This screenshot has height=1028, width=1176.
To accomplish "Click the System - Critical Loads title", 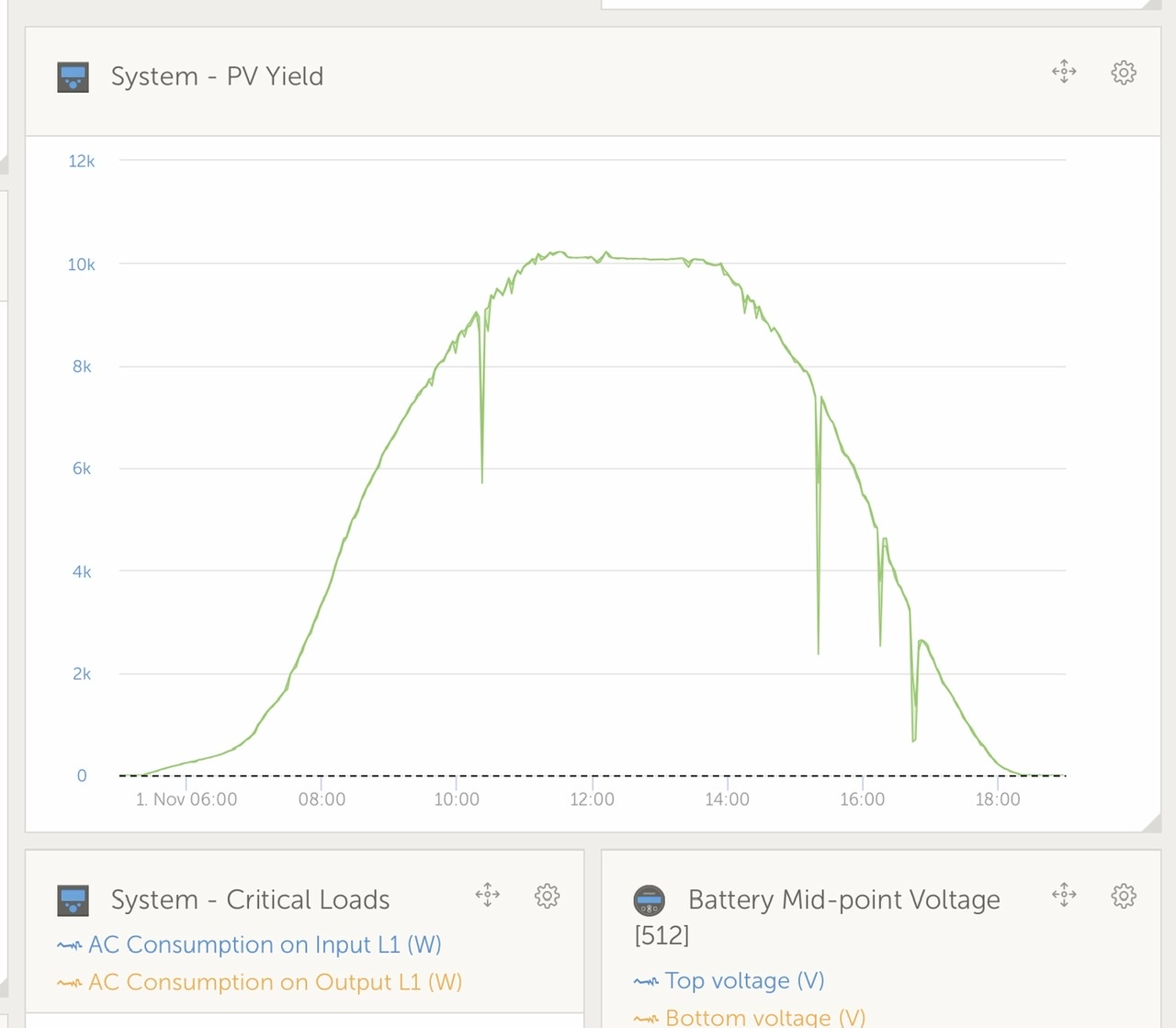I will point(250,899).
